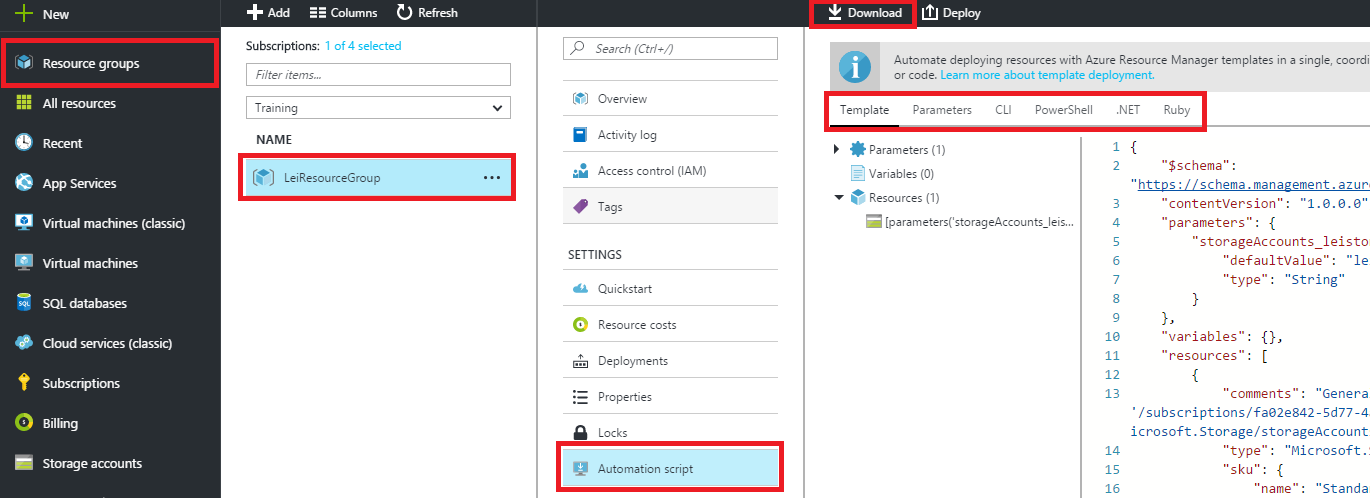Click Storage accounts icon
This screenshot has width=1370, height=498.
pos(24,463)
